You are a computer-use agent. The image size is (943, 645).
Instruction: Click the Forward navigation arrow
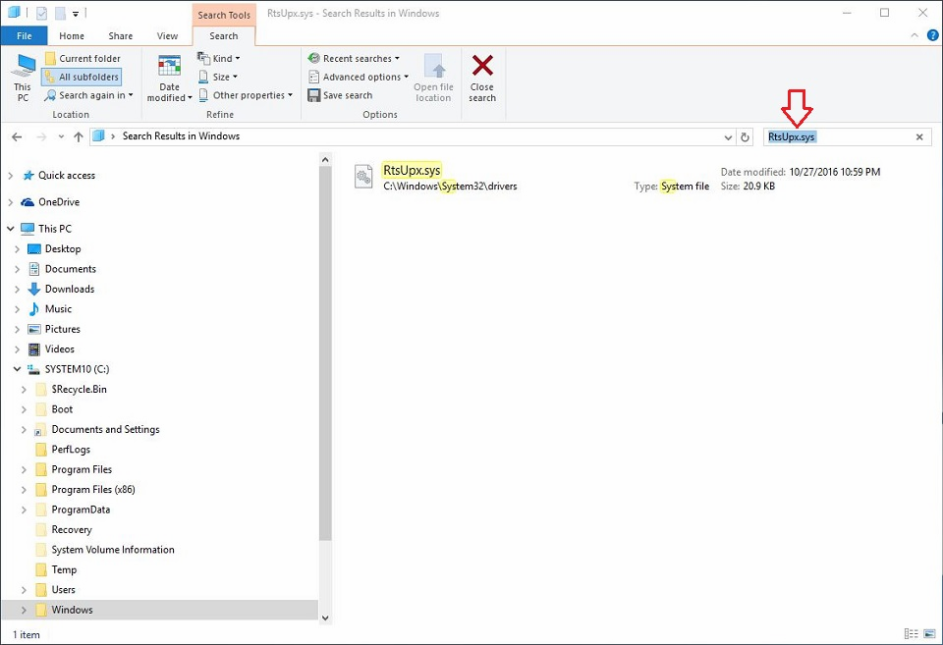pyautogui.click(x=41, y=137)
